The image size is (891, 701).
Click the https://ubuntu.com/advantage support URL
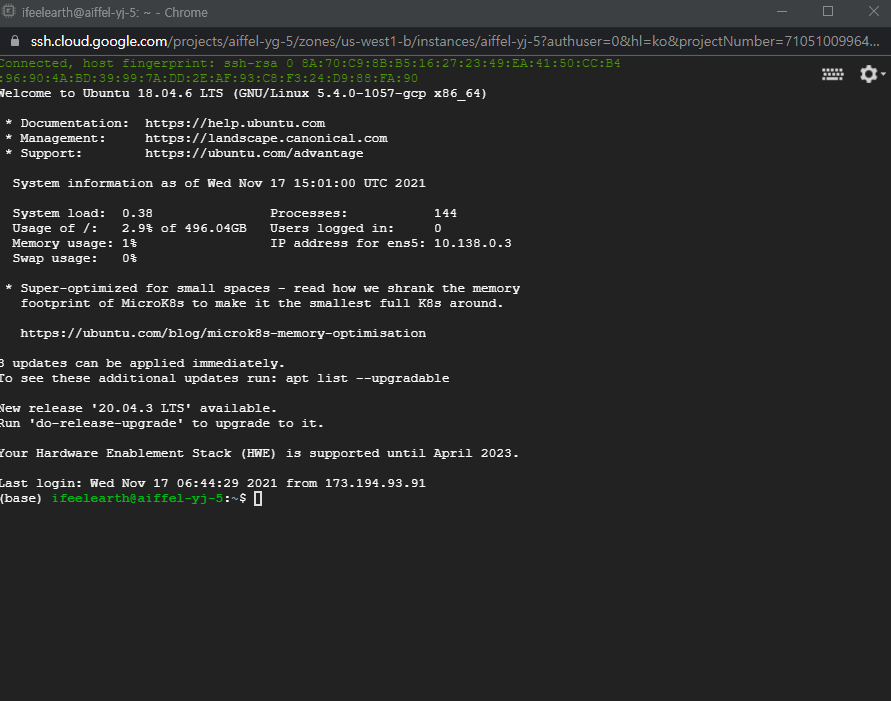pos(254,153)
